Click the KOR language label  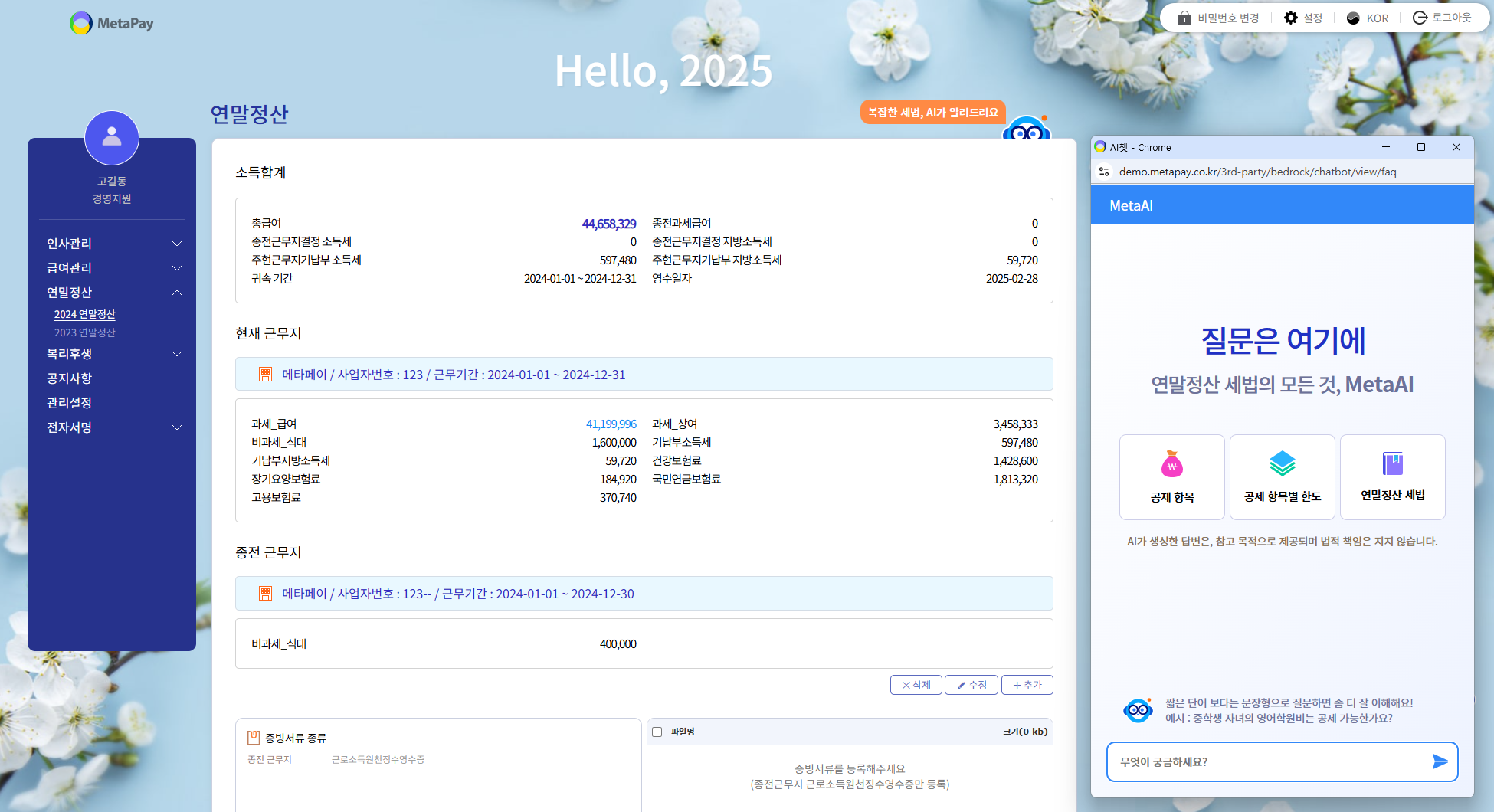point(1378,18)
